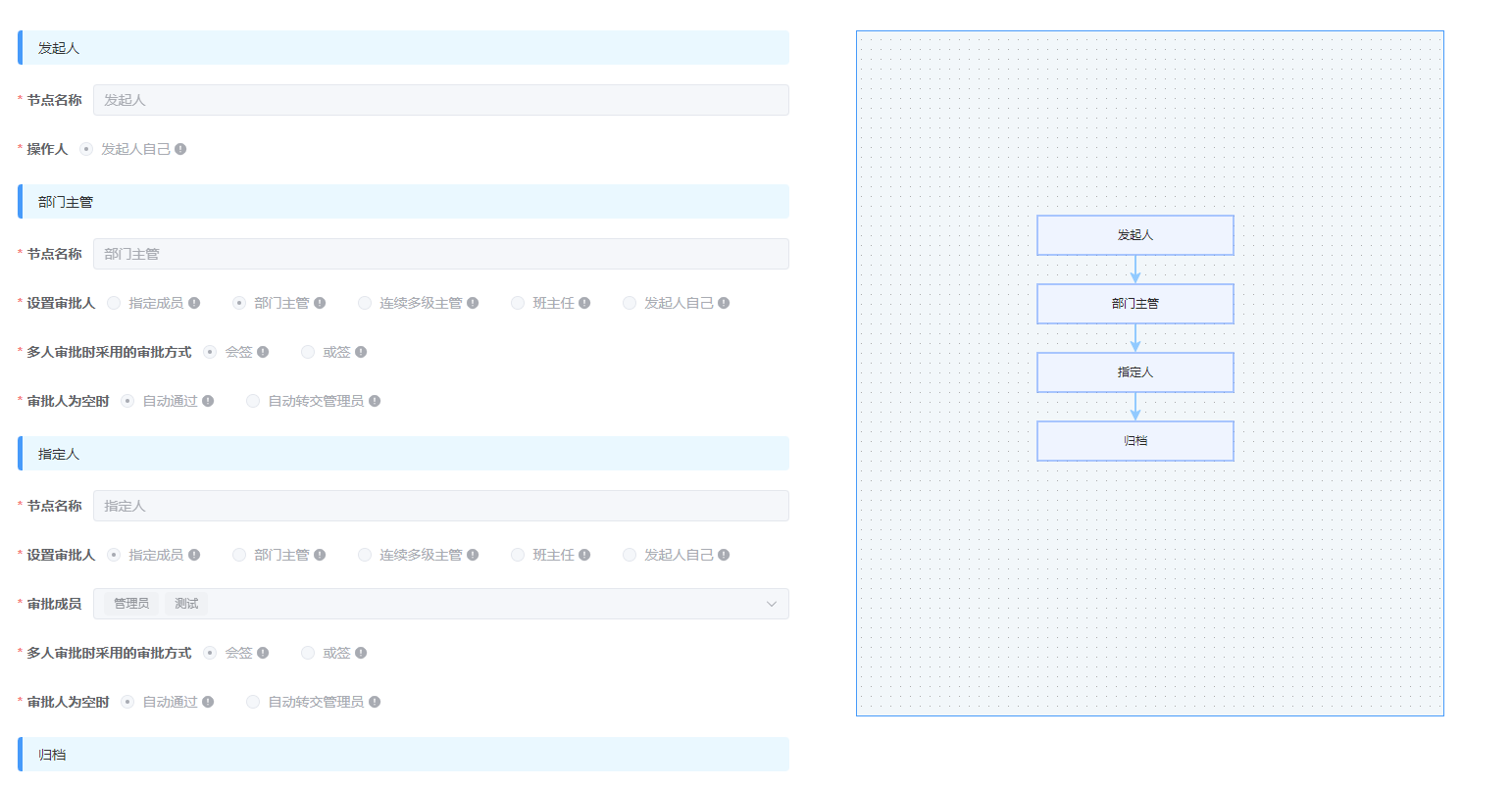Viewport: 1512px width, 788px height.
Task: Click the info icon beside 会签 in 部门主管 section
Action: 263,351
